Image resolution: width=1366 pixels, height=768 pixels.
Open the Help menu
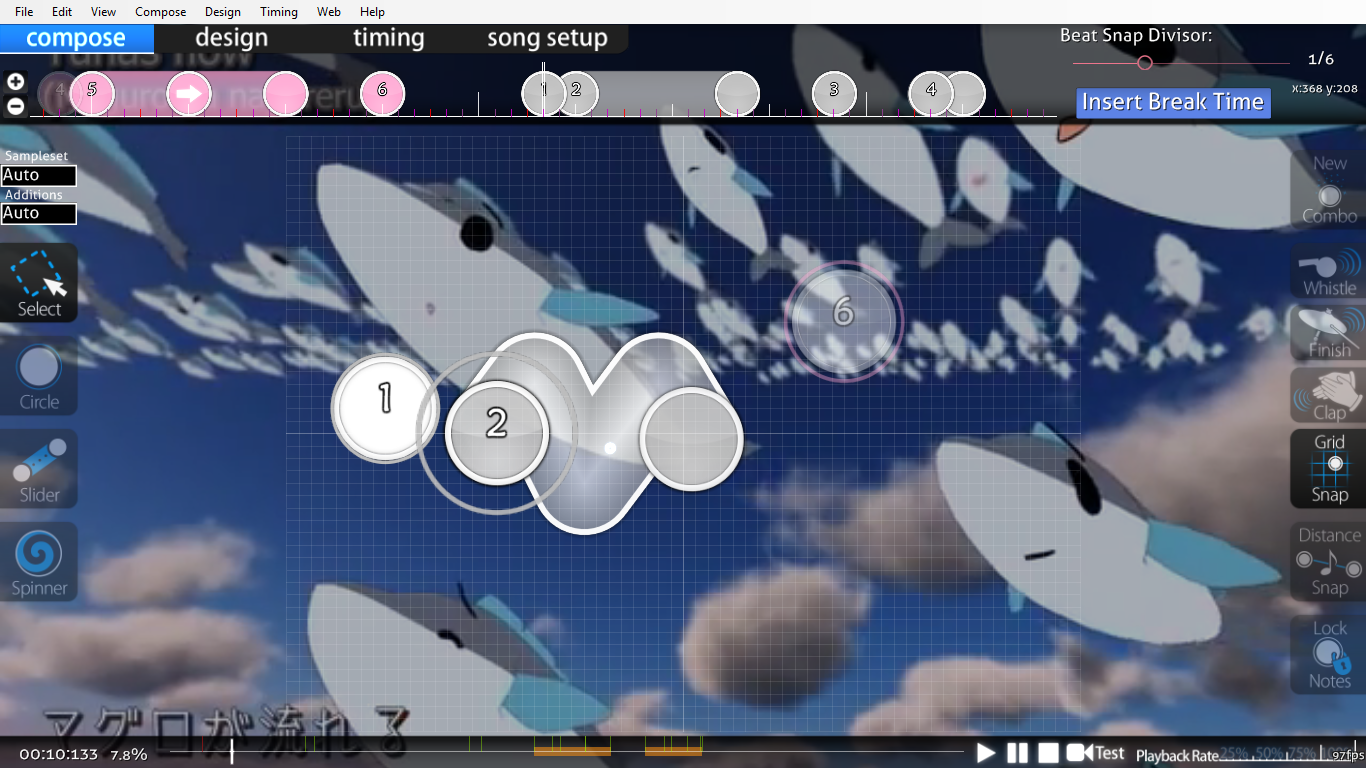coord(372,12)
